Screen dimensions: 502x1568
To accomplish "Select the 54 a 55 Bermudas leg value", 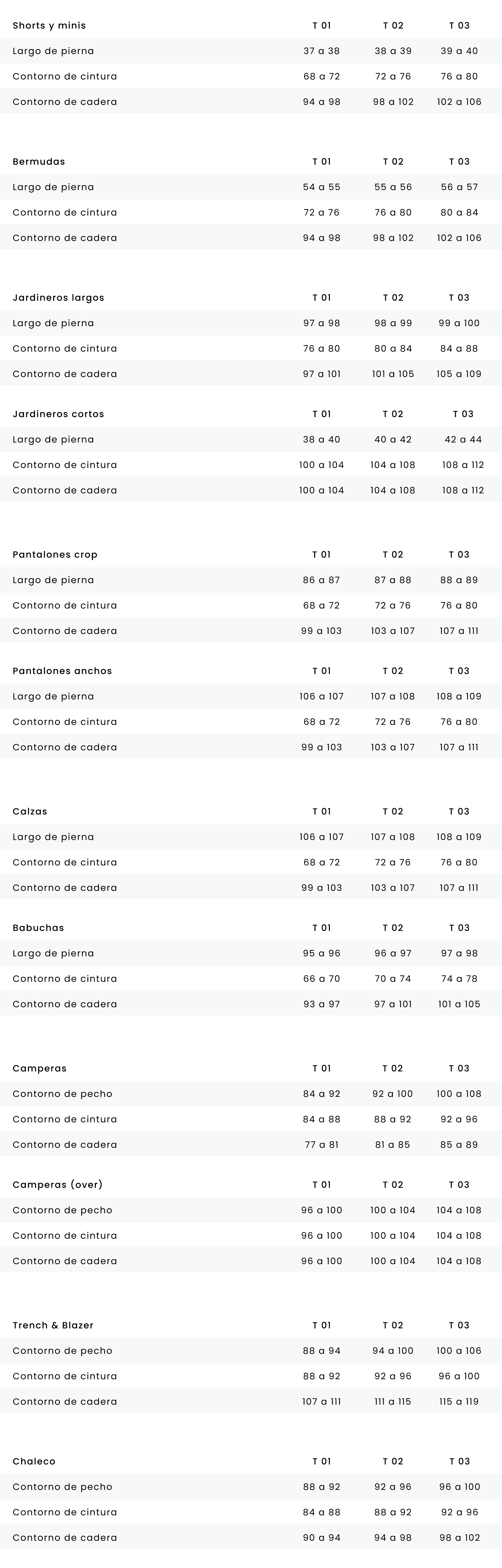I will click(322, 188).
